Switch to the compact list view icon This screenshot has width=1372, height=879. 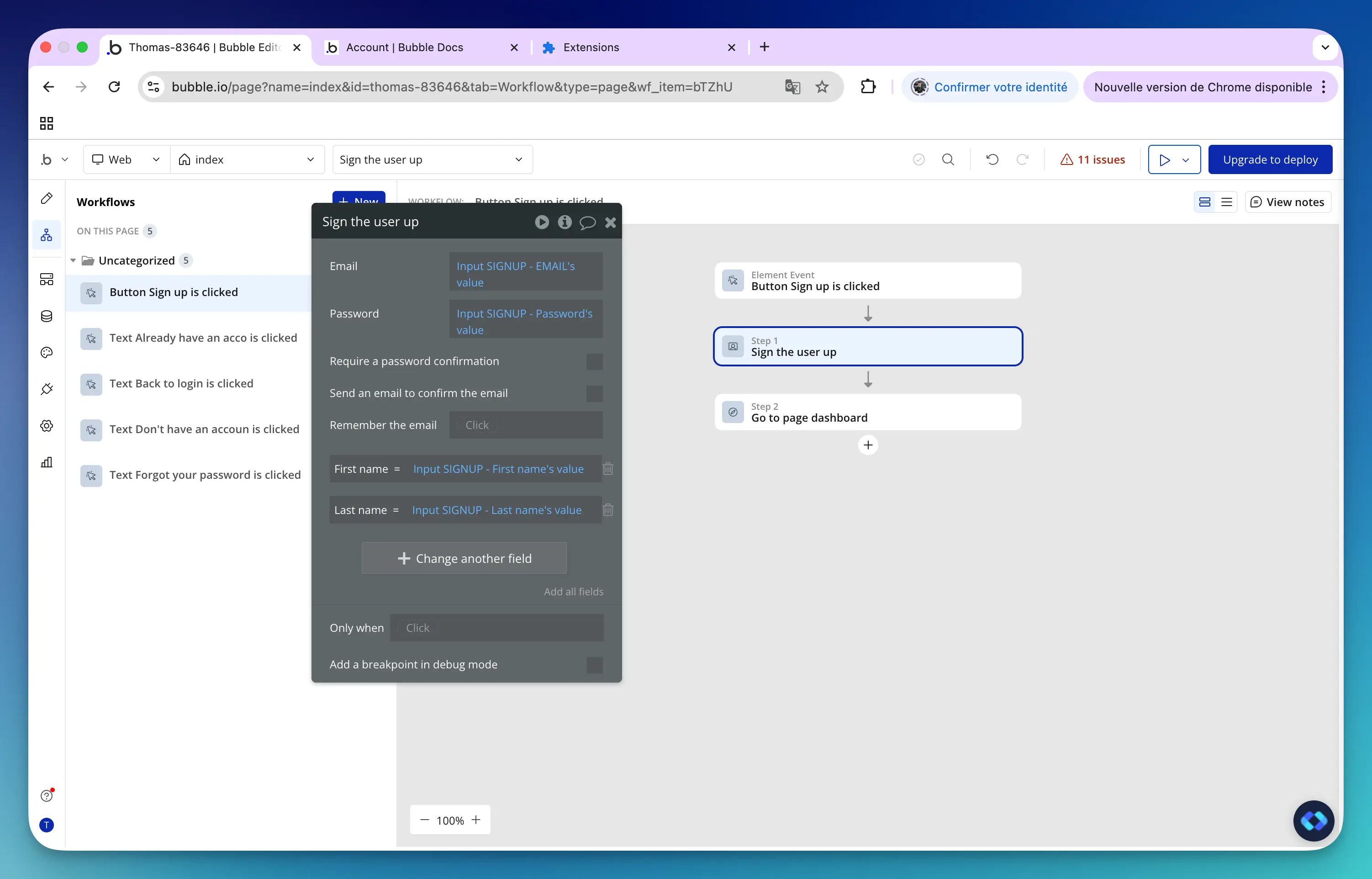[1226, 202]
